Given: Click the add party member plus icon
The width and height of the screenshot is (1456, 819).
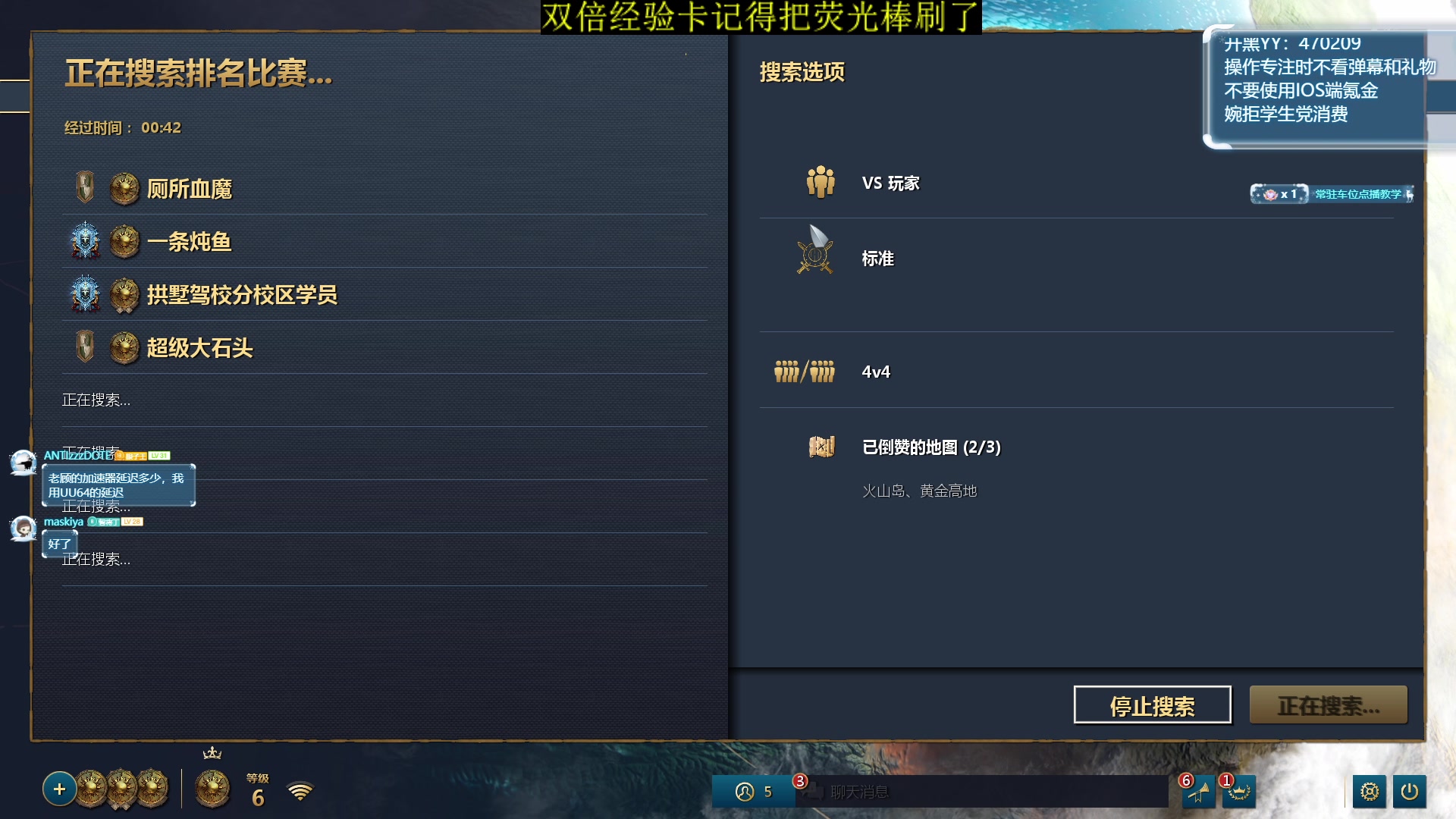Looking at the screenshot, I should [x=59, y=789].
